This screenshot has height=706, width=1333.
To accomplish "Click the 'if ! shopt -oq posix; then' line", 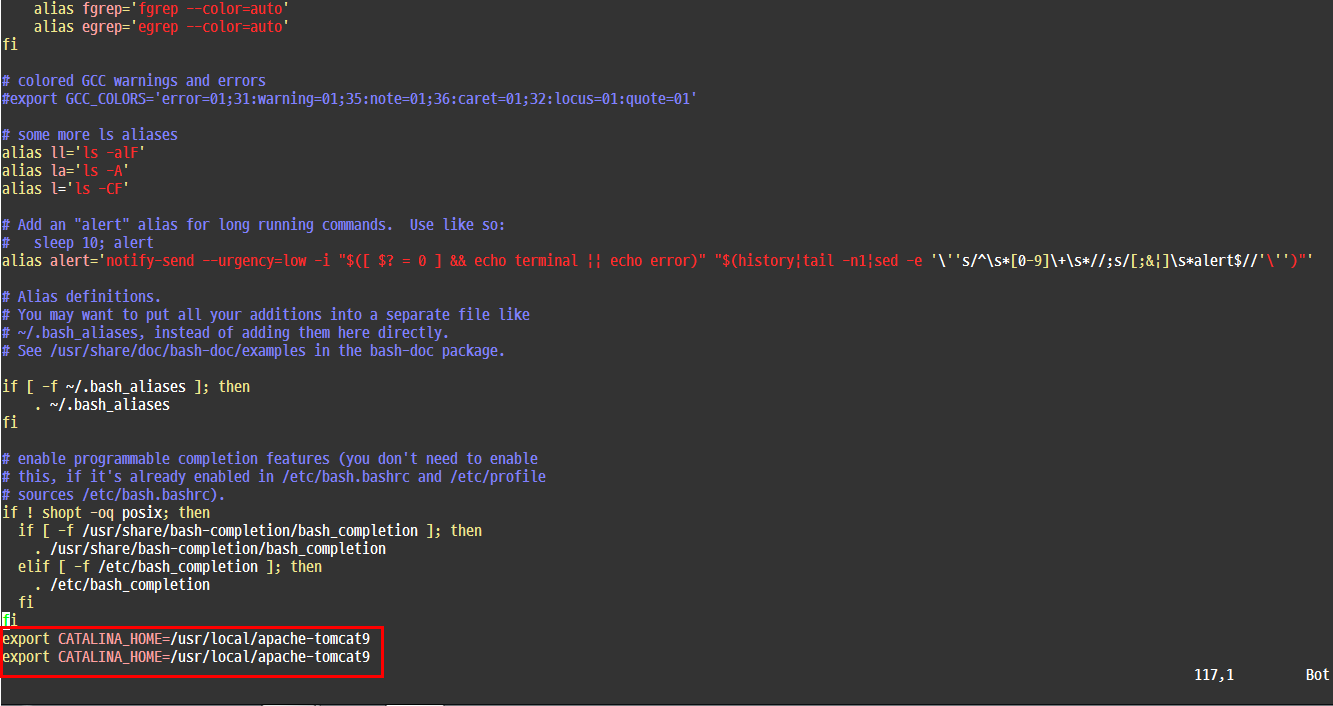I will click(x=106, y=512).
